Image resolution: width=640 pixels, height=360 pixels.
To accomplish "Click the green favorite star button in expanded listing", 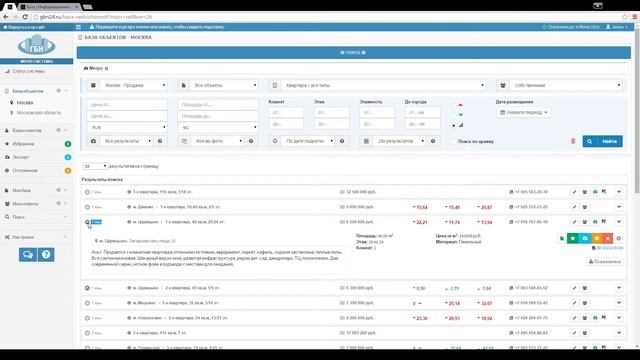I will pos(573,238).
